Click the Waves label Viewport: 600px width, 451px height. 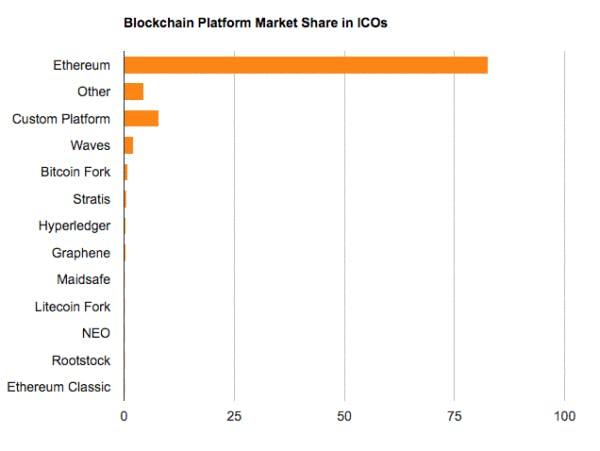[x=90, y=145]
